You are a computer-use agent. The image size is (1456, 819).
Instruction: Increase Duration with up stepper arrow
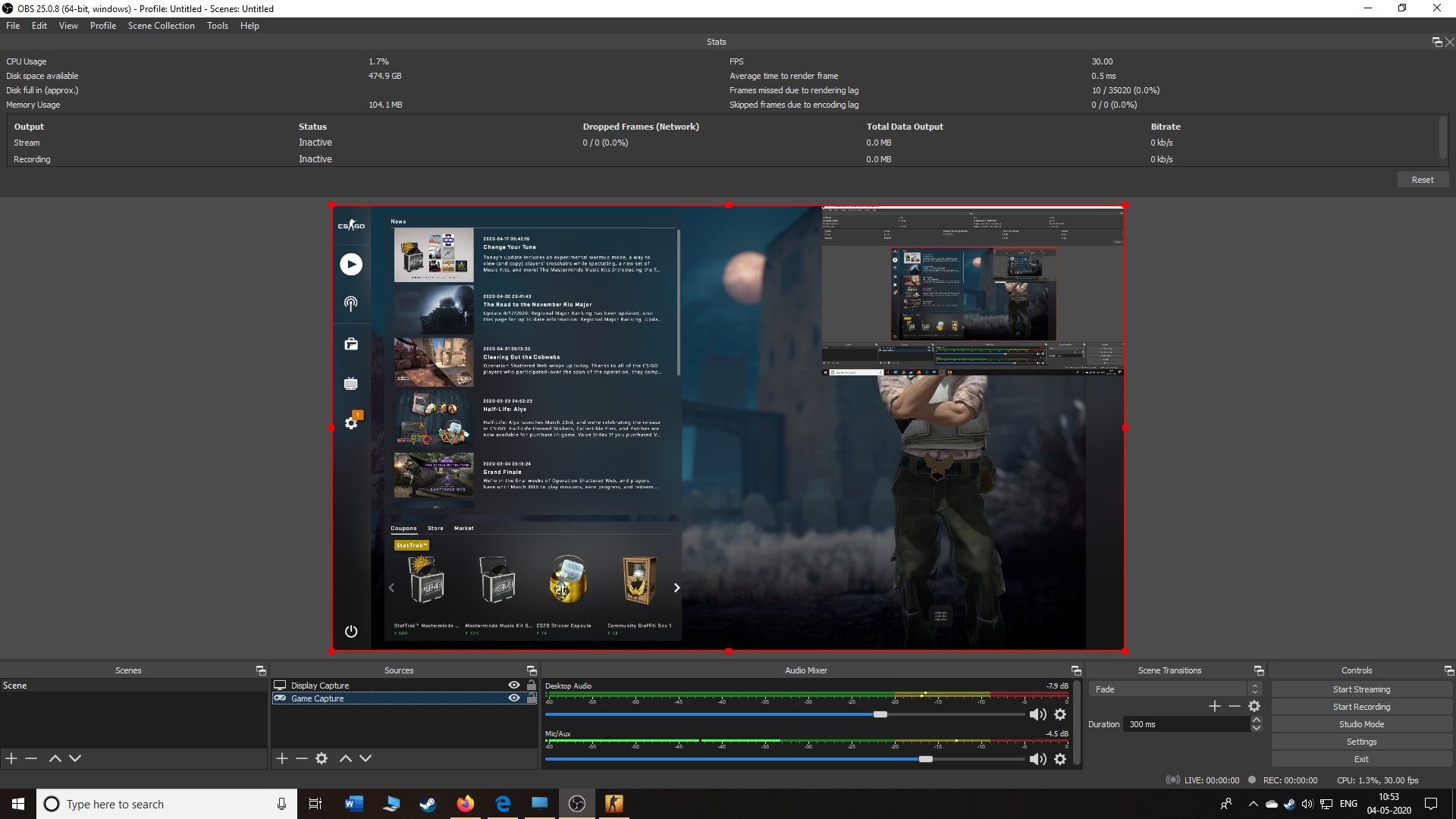pyautogui.click(x=1257, y=720)
